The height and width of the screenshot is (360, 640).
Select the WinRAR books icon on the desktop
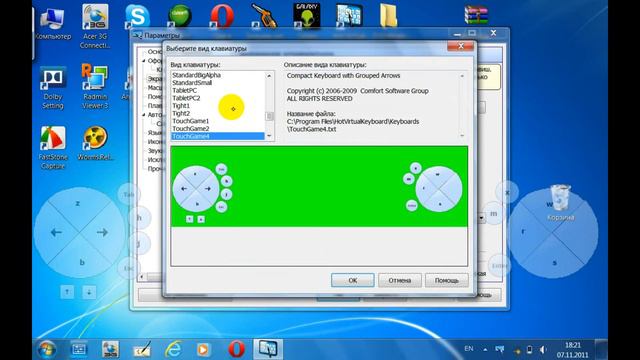476,15
